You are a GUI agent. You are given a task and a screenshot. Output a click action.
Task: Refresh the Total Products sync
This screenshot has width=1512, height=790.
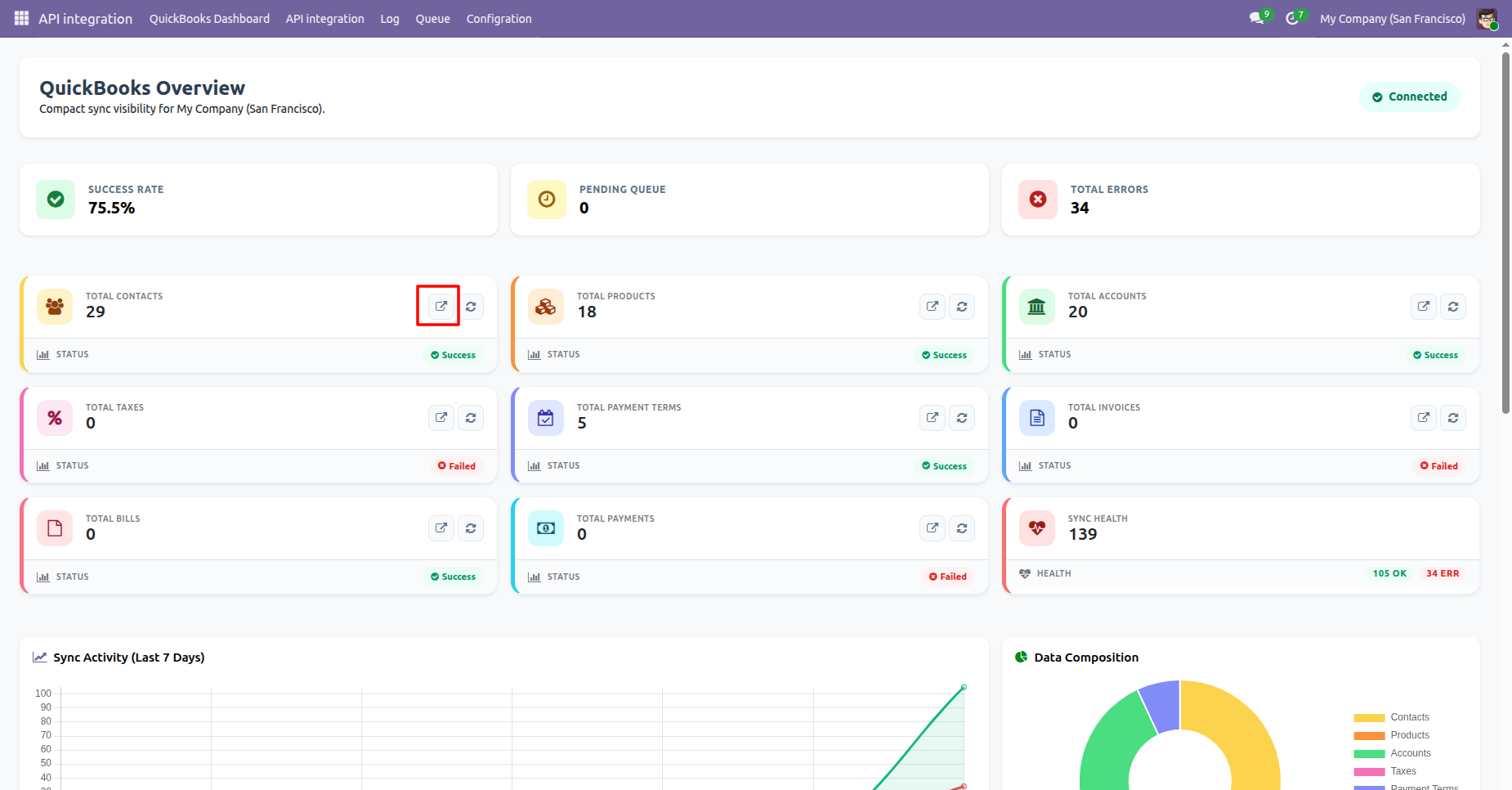(962, 307)
